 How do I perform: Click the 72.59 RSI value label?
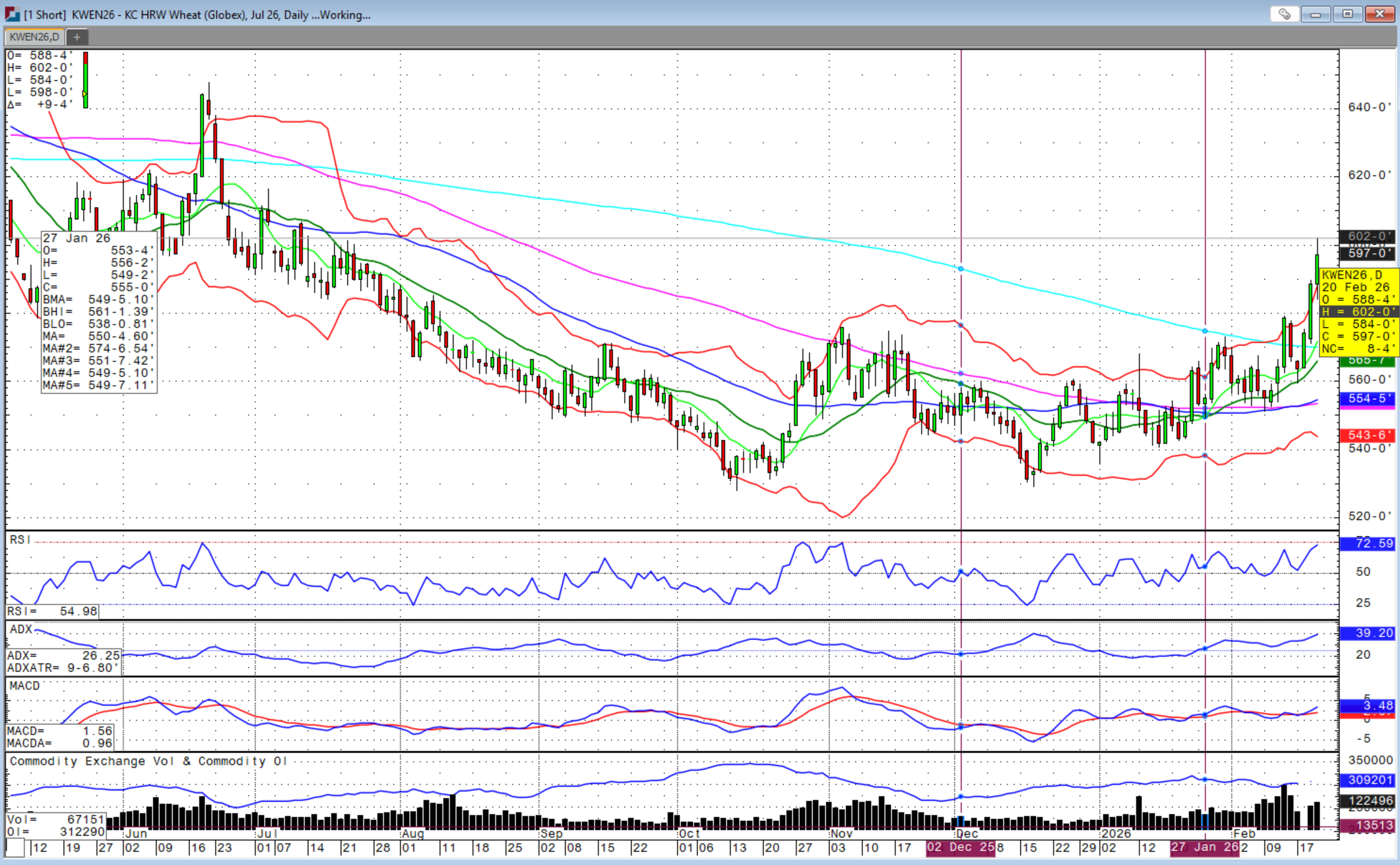coord(1367,543)
